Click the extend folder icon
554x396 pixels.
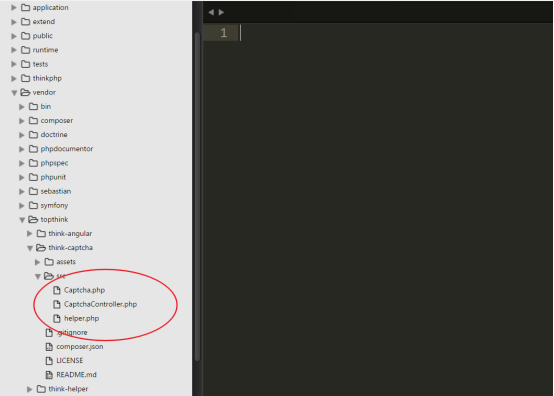click(x=25, y=22)
